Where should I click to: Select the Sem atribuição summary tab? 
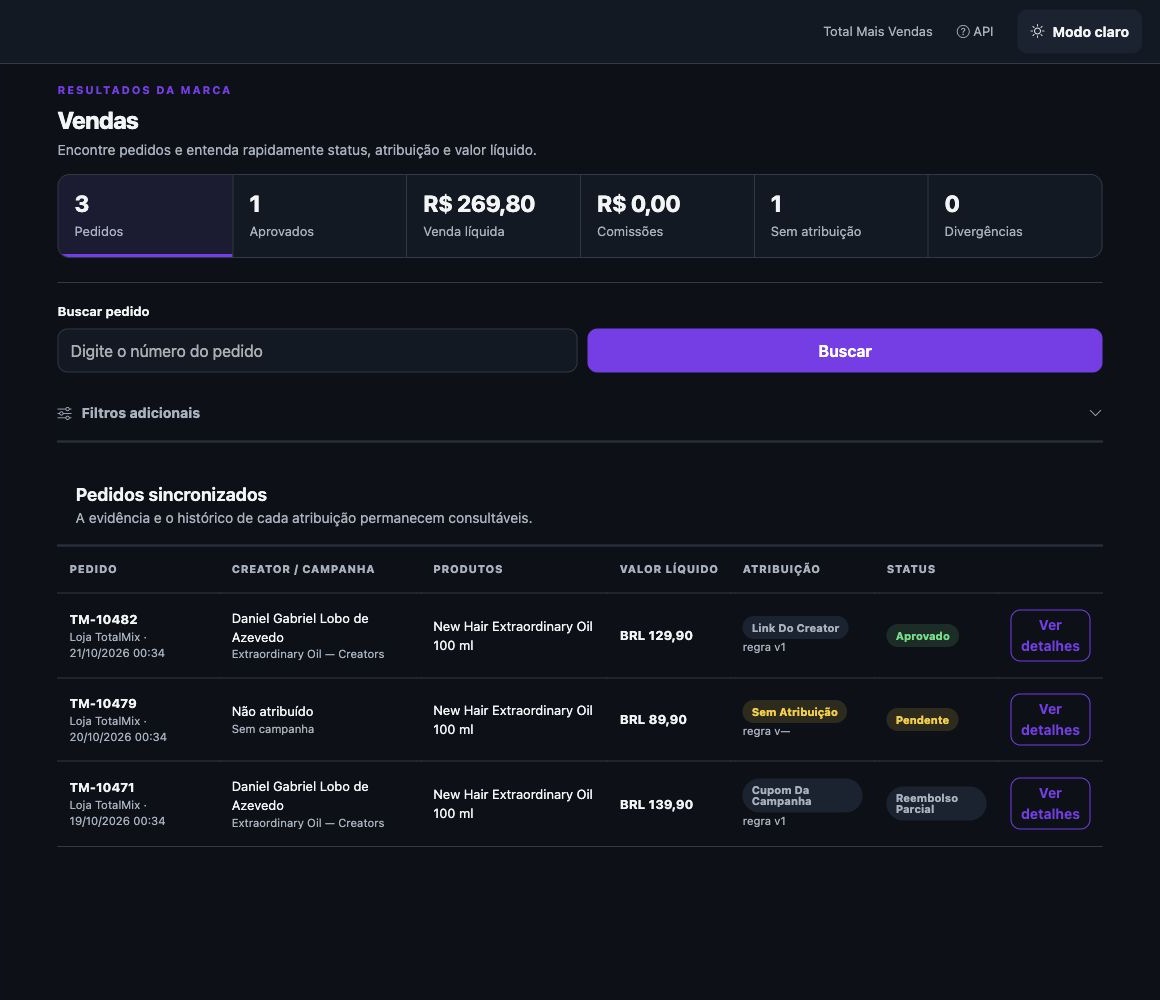(x=841, y=216)
